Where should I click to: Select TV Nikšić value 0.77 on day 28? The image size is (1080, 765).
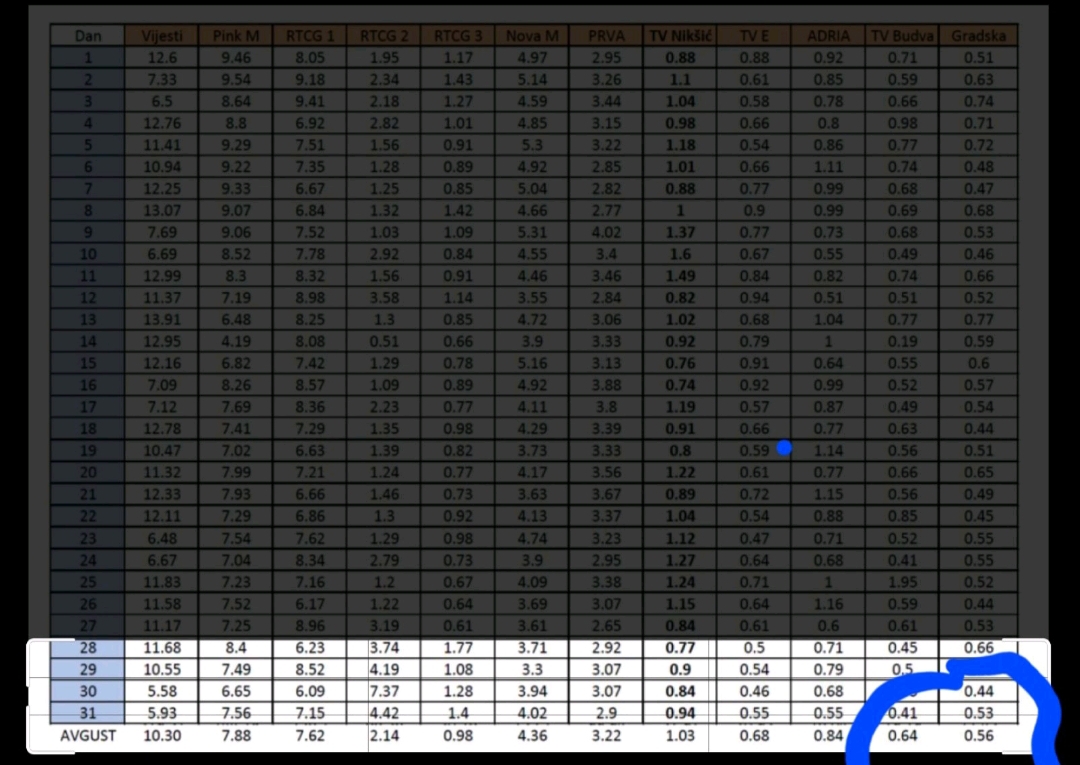[x=680, y=648]
